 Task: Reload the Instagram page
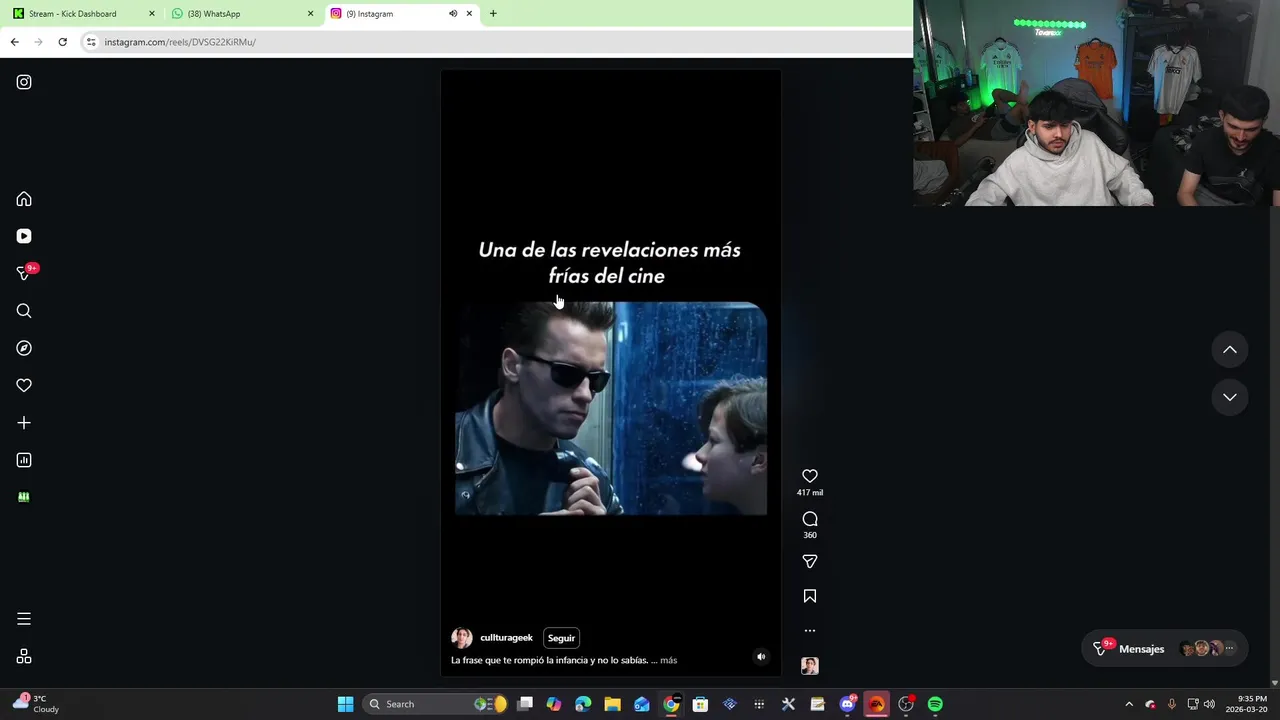(62, 42)
